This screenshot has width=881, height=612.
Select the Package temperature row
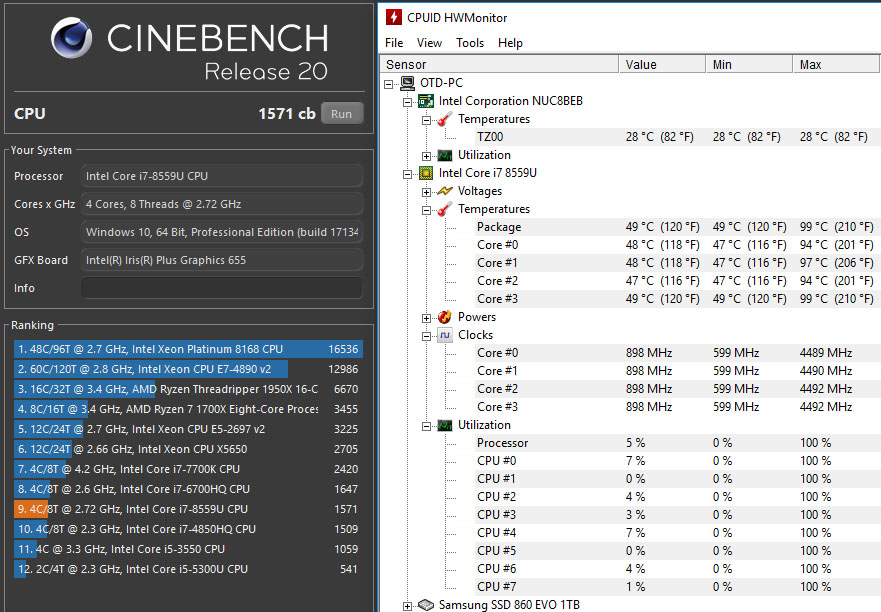pyautogui.click(x=676, y=227)
